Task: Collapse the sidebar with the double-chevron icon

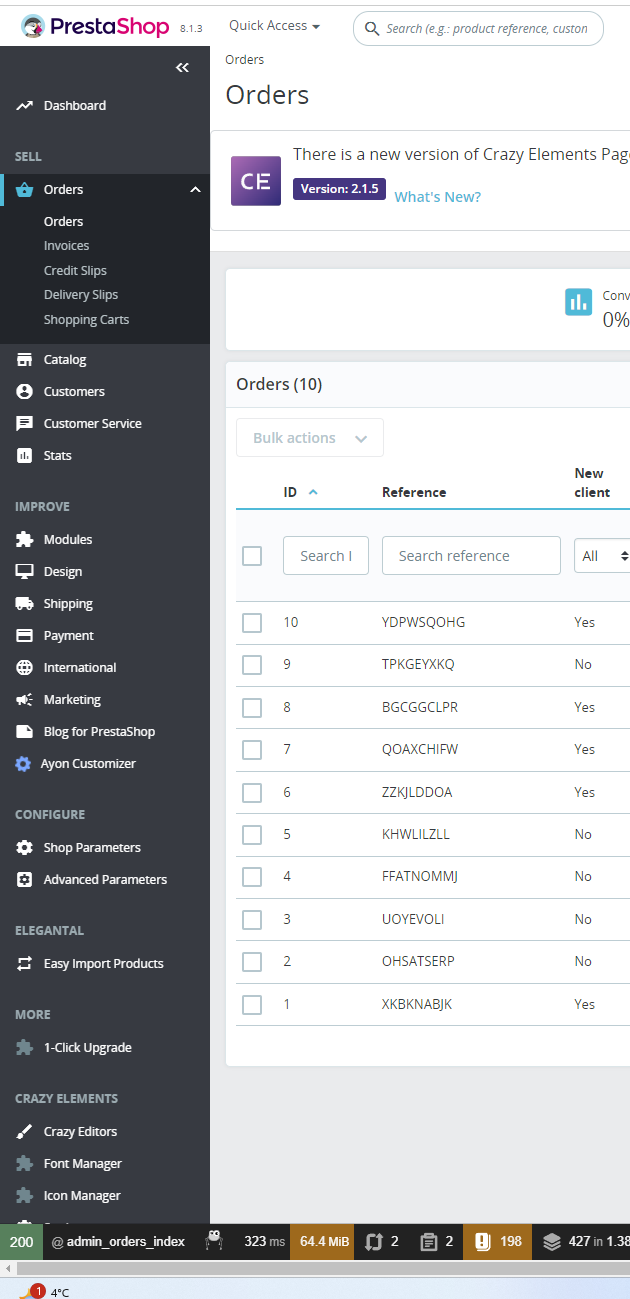Action: 182,67
